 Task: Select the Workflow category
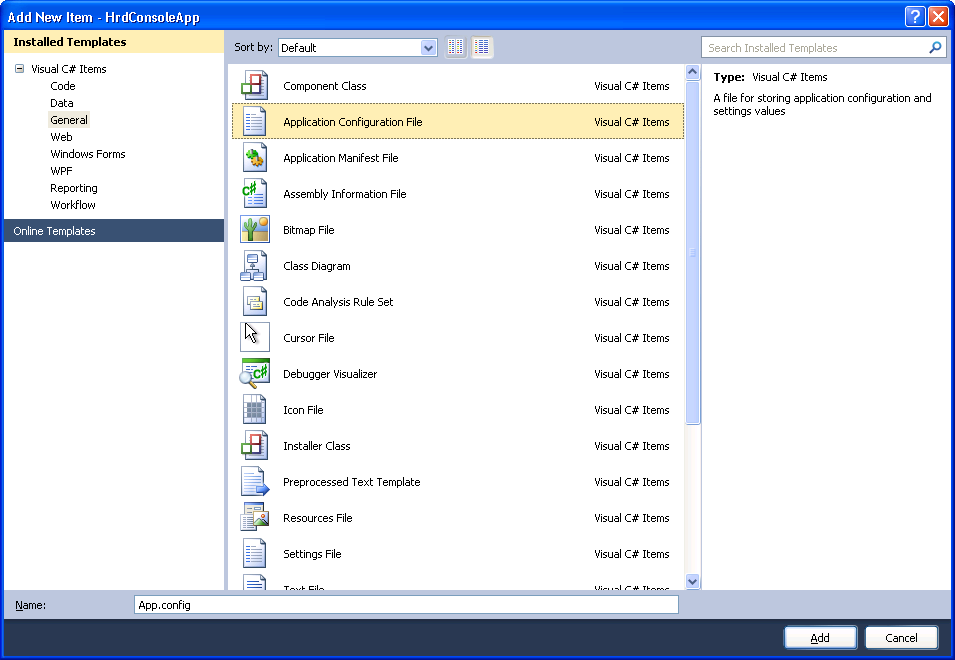[x=72, y=205]
